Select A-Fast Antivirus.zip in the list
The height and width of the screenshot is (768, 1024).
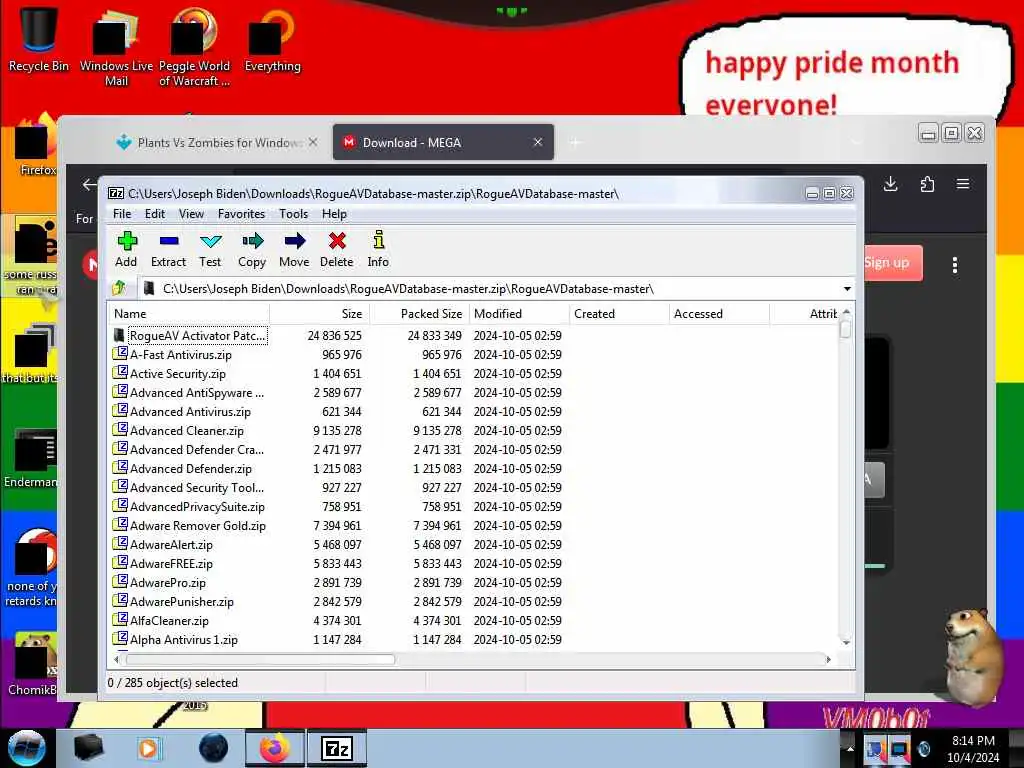pyautogui.click(x=181, y=355)
